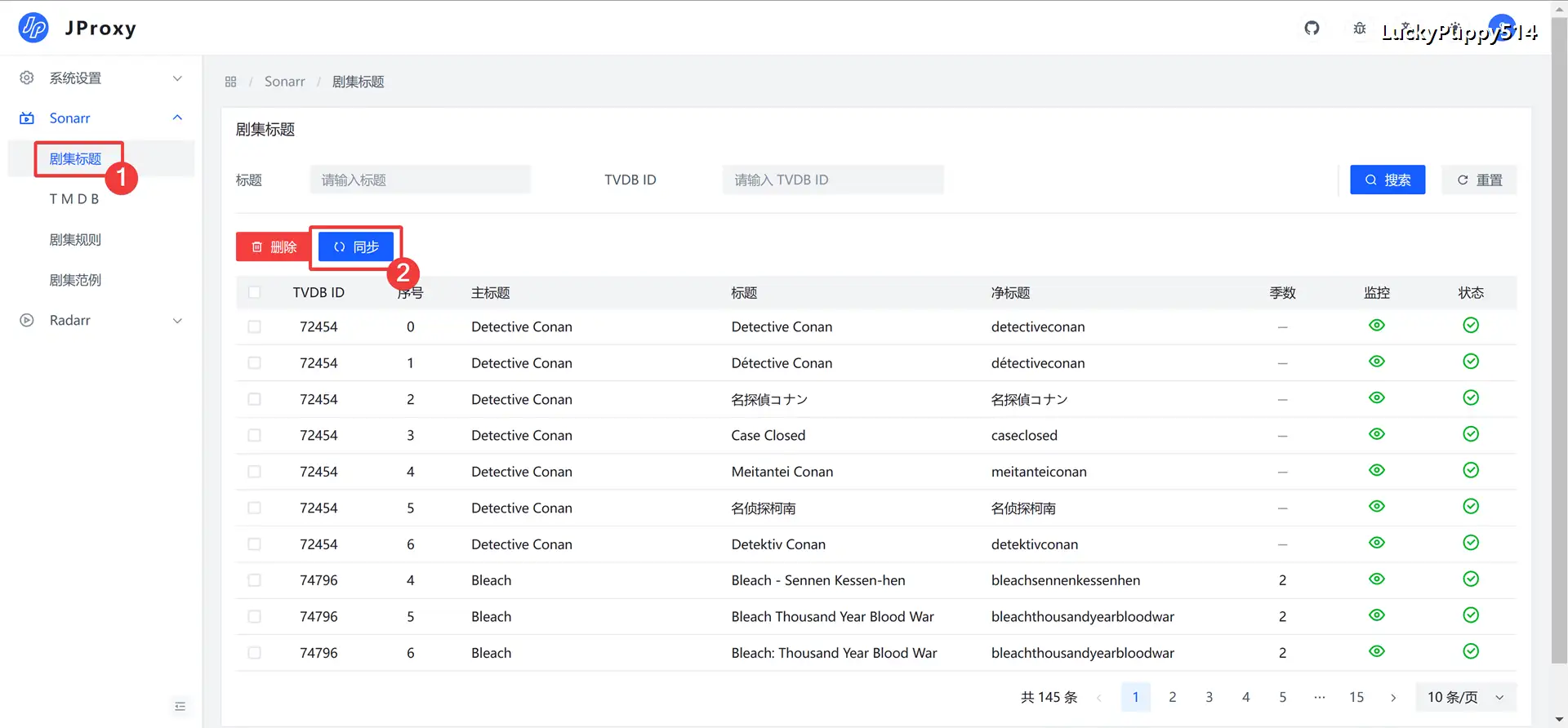Image resolution: width=1568 pixels, height=728 pixels.
Task: Collapse the sidebar using the bottom fold icon
Action: coord(180,707)
